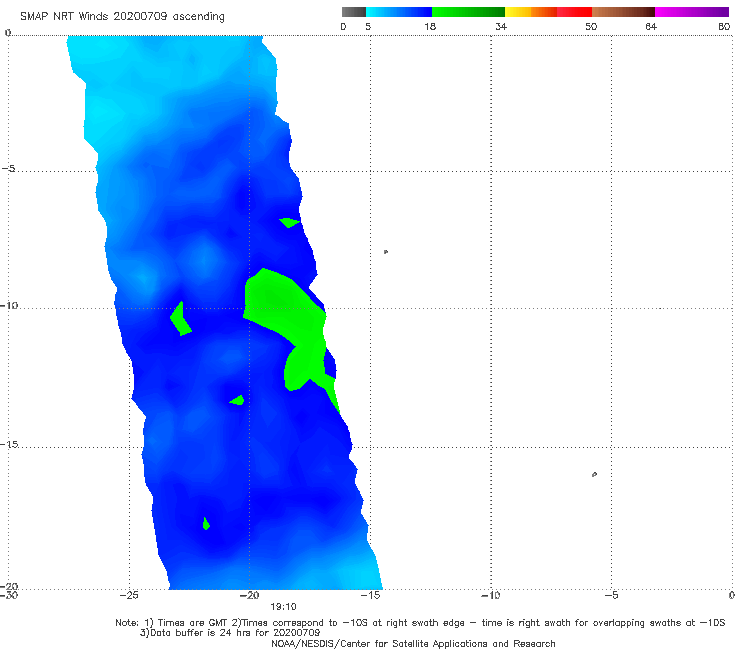This screenshot has width=740, height=650.
Task: Click the 'SMAP NRT Winds 20200709 ascending' title
Action: pyautogui.click(x=122, y=16)
